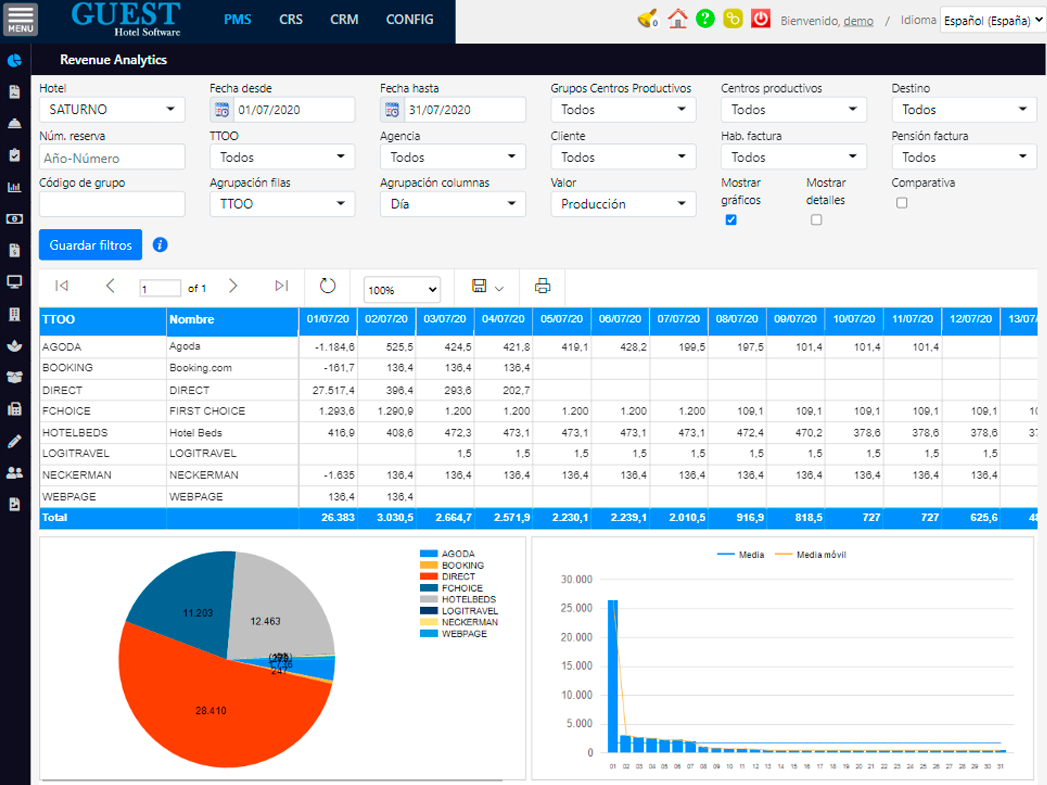1047x785 pixels.
Task: Refresh the report with the circular arrow
Action: [327, 286]
